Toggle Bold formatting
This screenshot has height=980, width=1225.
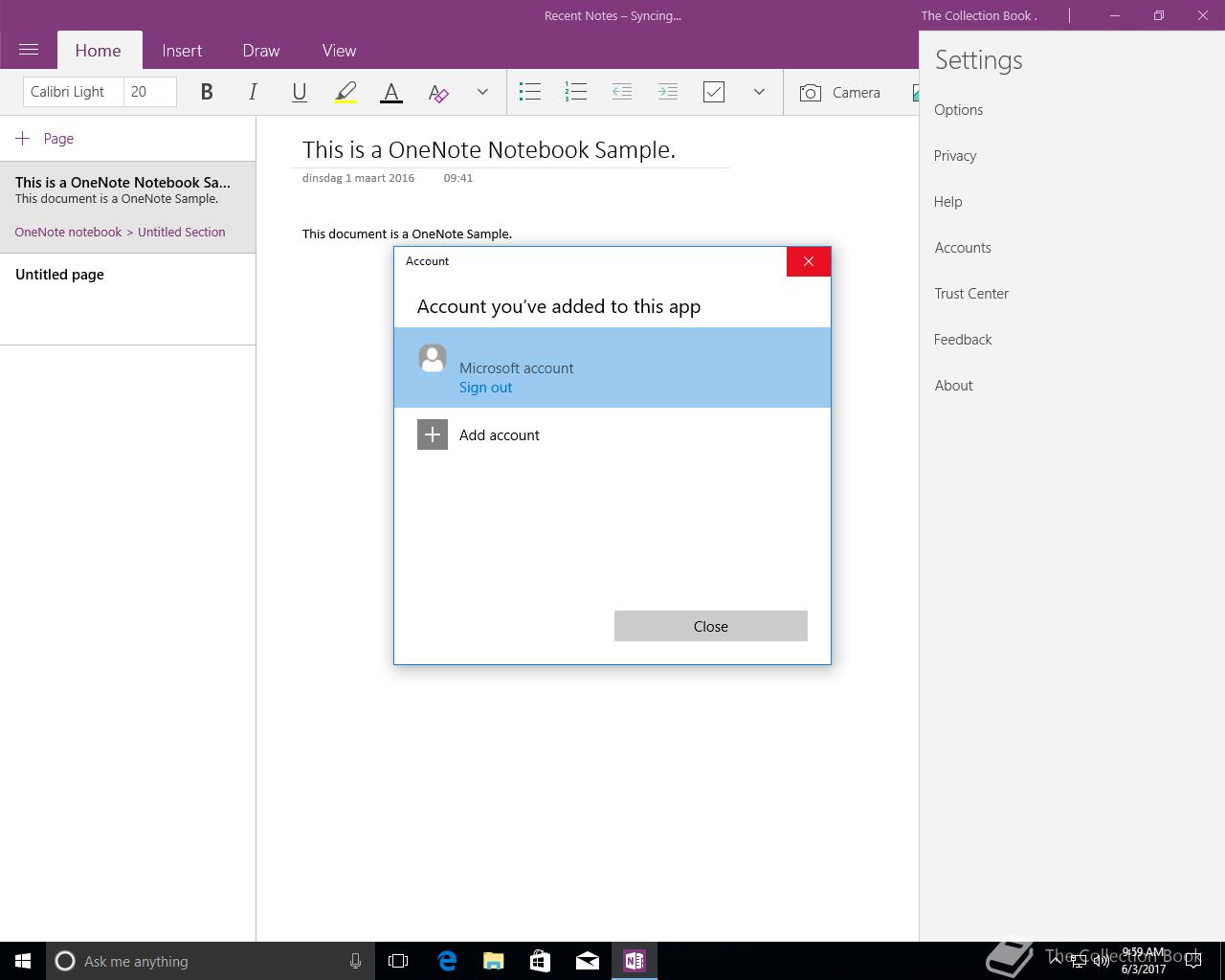[207, 92]
